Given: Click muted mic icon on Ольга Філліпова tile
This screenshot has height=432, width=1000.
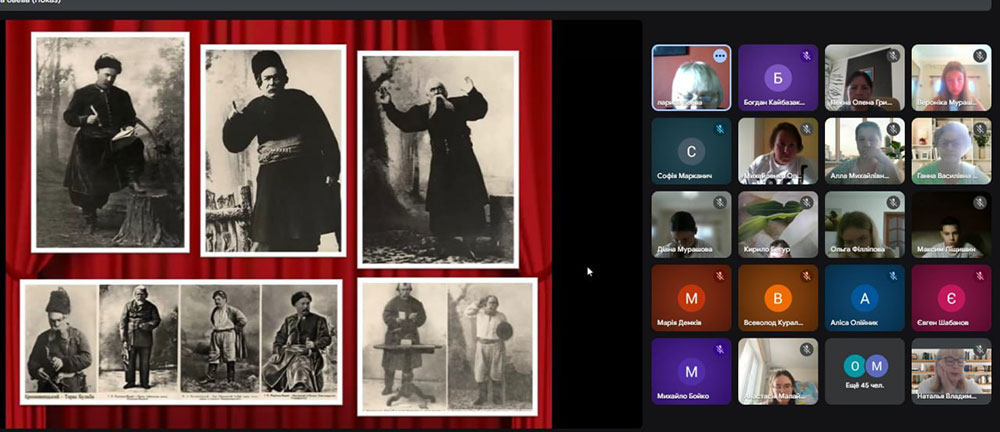Looking at the screenshot, I should 893,203.
